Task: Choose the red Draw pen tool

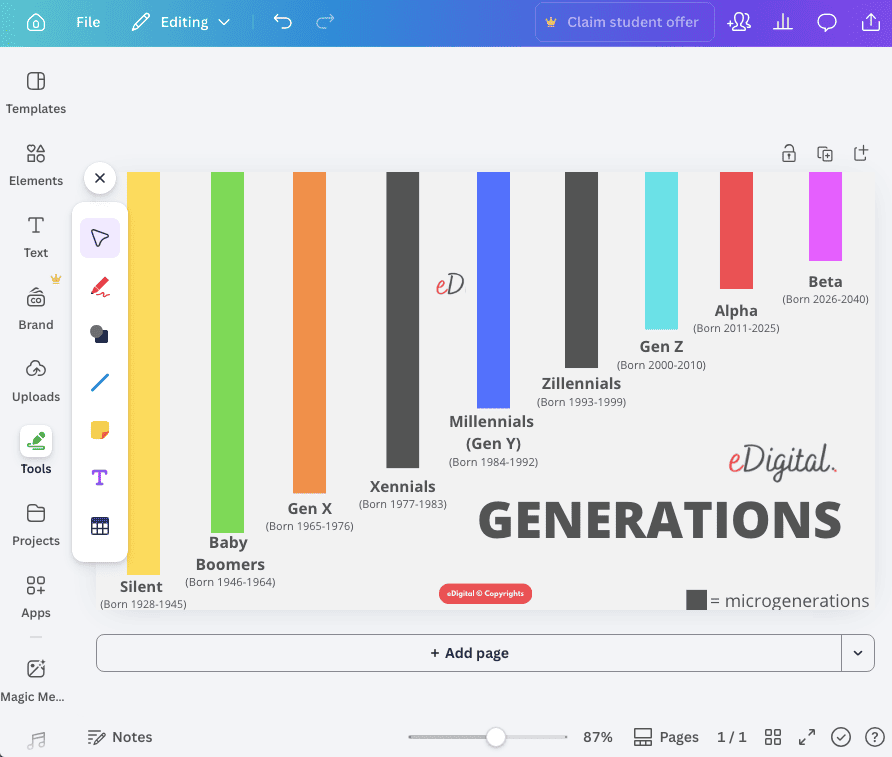Action: coord(100,286)
